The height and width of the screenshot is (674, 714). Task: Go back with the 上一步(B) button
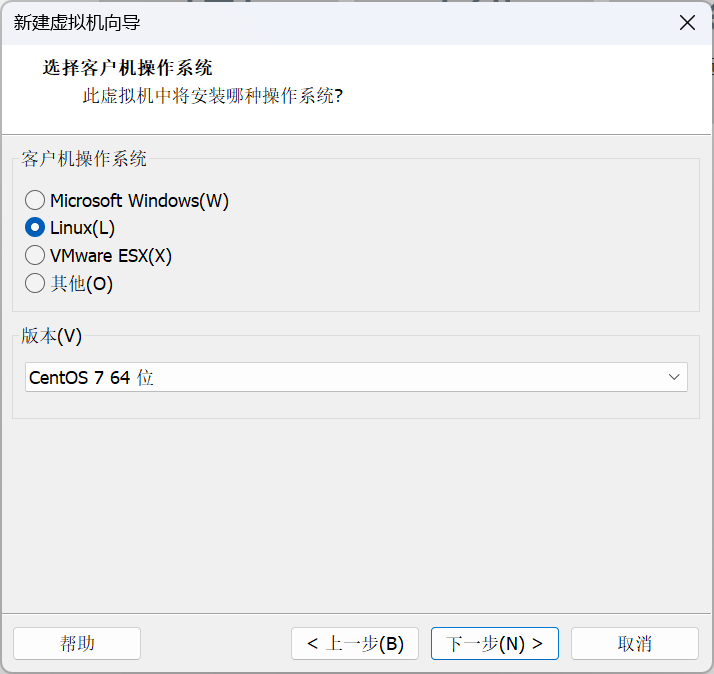(355, 643)
